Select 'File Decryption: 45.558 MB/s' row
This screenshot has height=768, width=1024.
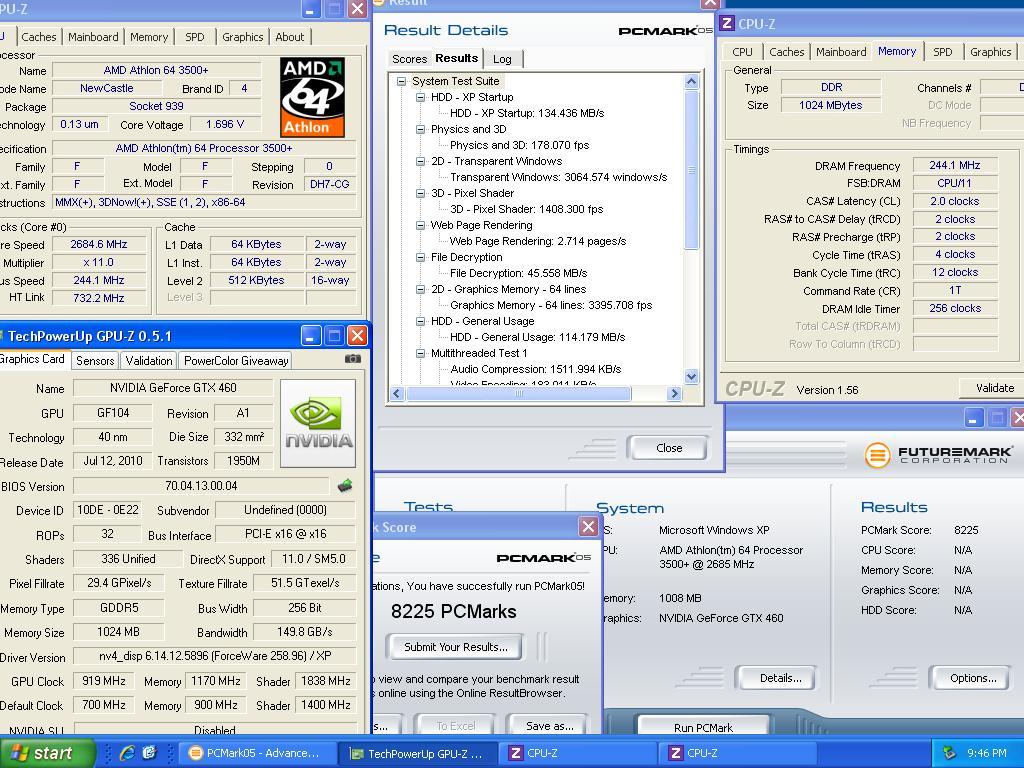pos(518,273)
